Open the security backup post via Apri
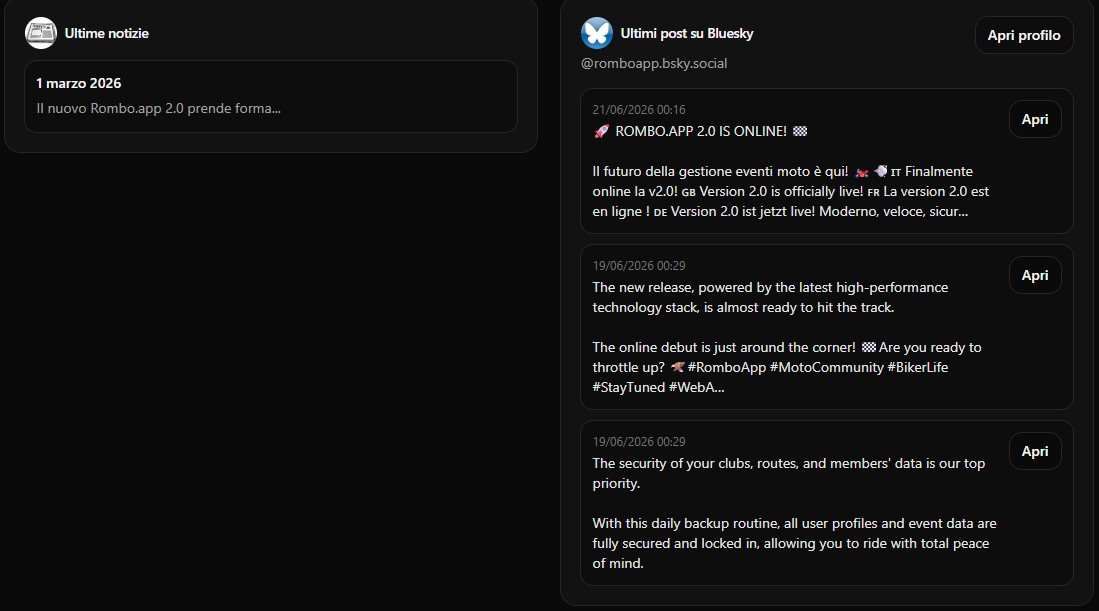Screen dimensions: 1099x611 pyautogui.click(x=1035, y=451)
